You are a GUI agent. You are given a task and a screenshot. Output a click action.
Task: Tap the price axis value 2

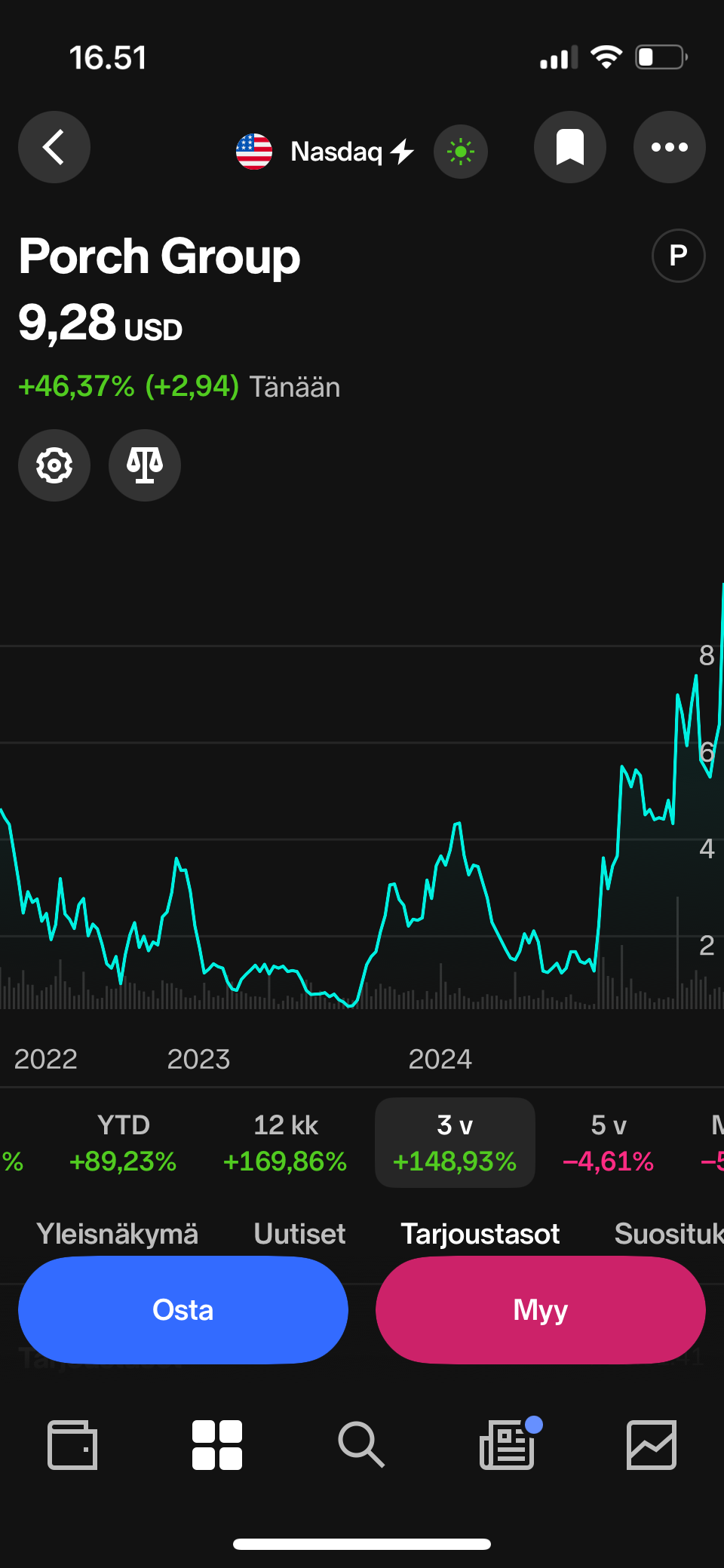[x=707, y=945]
